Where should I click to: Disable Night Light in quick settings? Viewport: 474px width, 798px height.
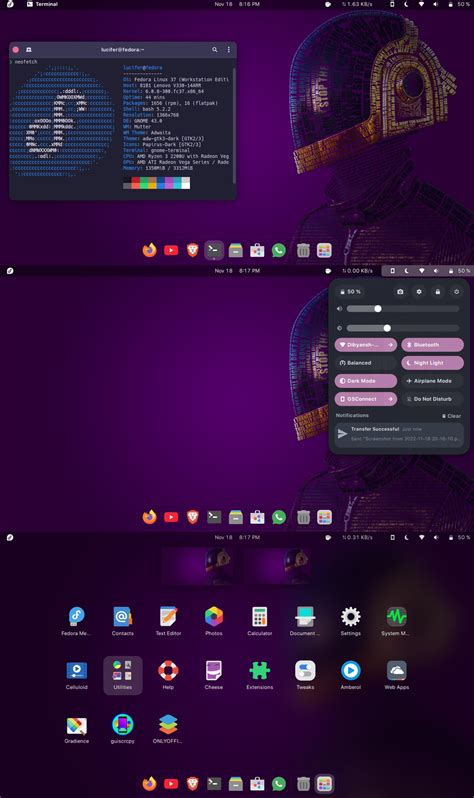[433, 363]
